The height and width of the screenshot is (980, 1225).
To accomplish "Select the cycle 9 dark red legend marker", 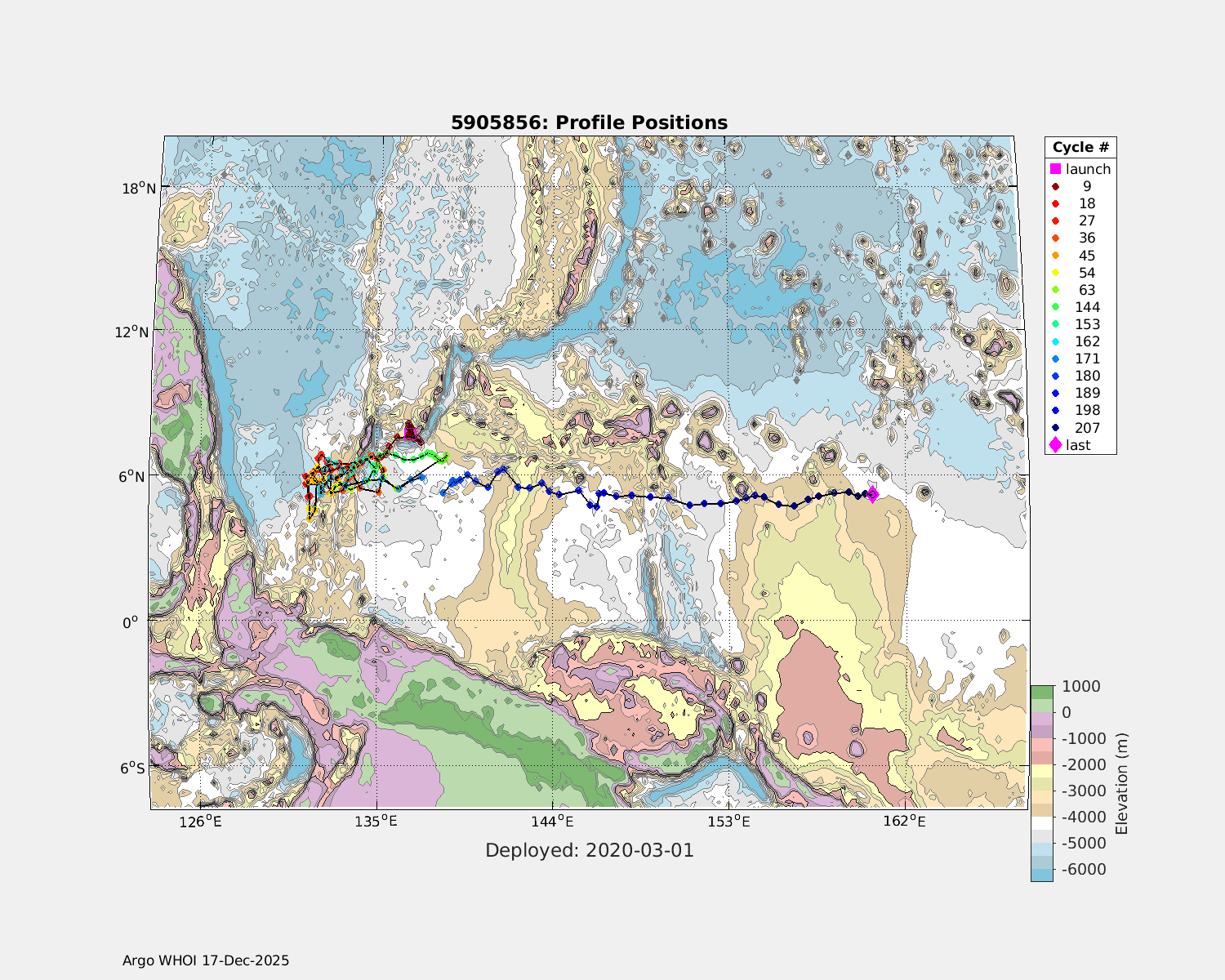I will click(1055, 187).
